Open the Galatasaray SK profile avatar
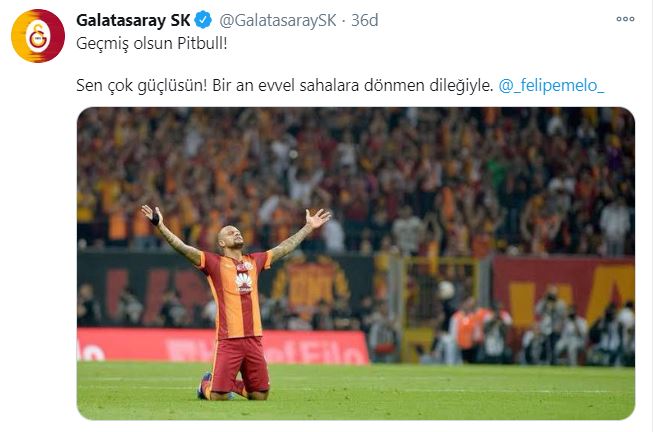Viewport: 654px width, 432px height. point(38,36)
